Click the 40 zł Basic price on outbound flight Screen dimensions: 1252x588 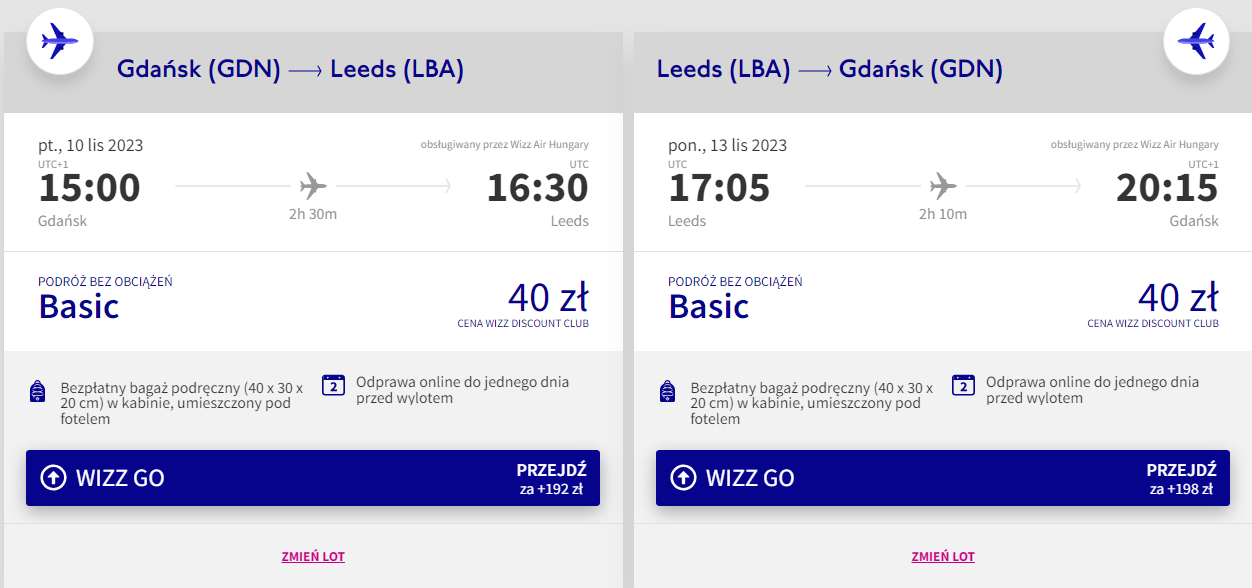pyautogui.click(x=548, y=297)
